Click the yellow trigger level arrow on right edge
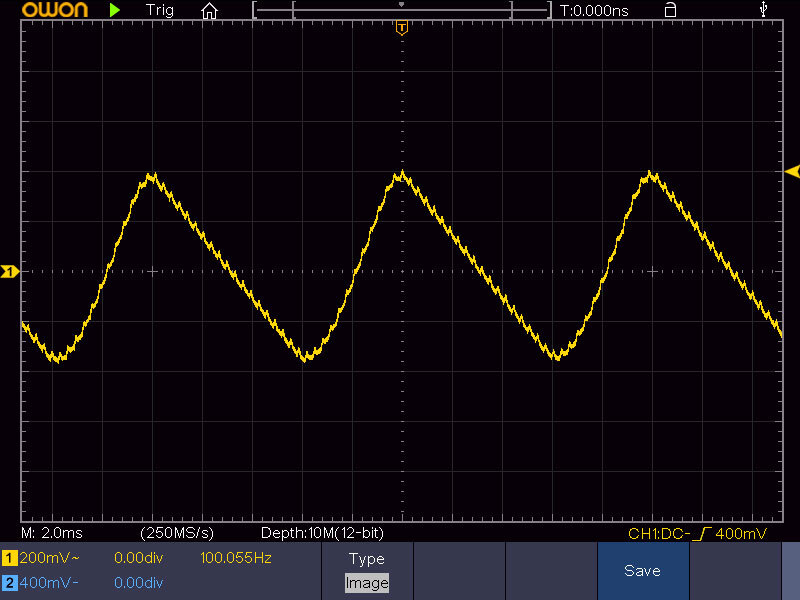Viewport: 800px width, 600px height. pos(792,171)
